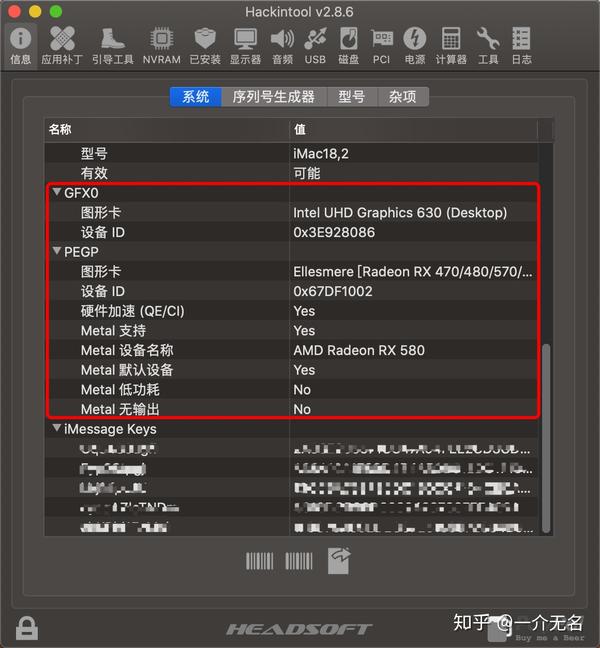Select the Ellesmere Radeon RX value
Image resolution: width=600 pixels, height=648 pixels.
pos(412,272)
